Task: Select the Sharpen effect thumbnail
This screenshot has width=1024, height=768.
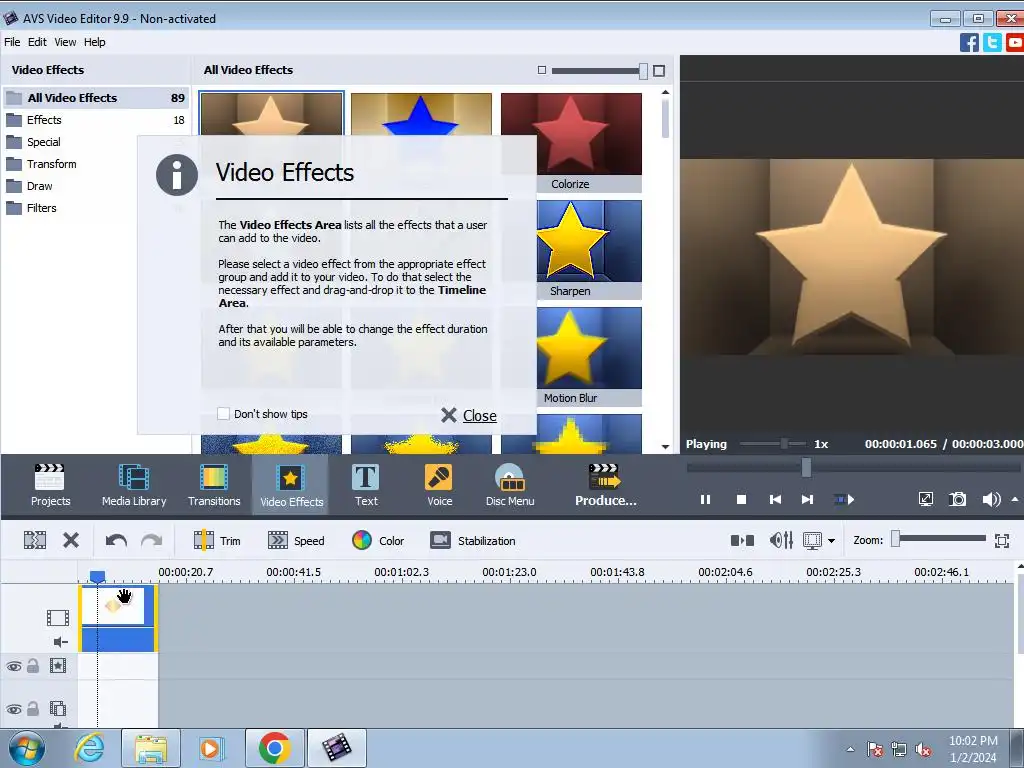Action: 589,249
